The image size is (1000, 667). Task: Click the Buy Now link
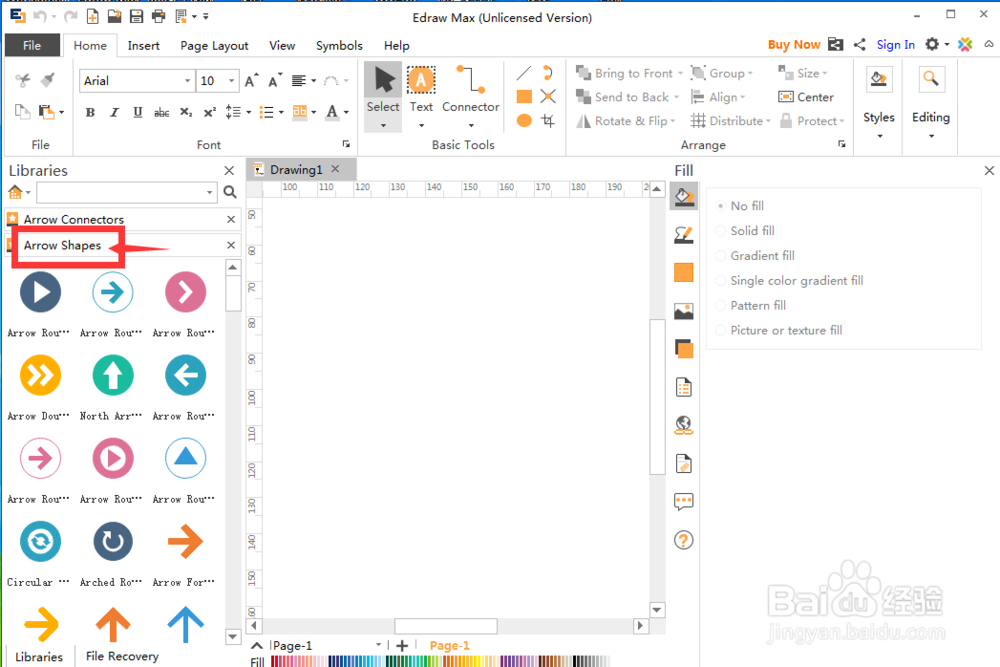tap(794, 45)
